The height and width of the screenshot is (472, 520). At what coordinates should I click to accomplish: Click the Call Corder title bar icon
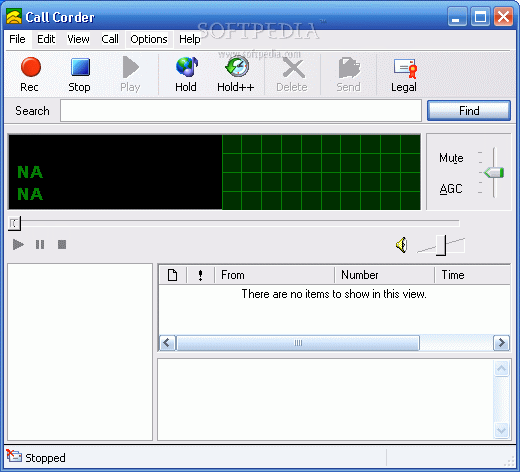point(14,17)
